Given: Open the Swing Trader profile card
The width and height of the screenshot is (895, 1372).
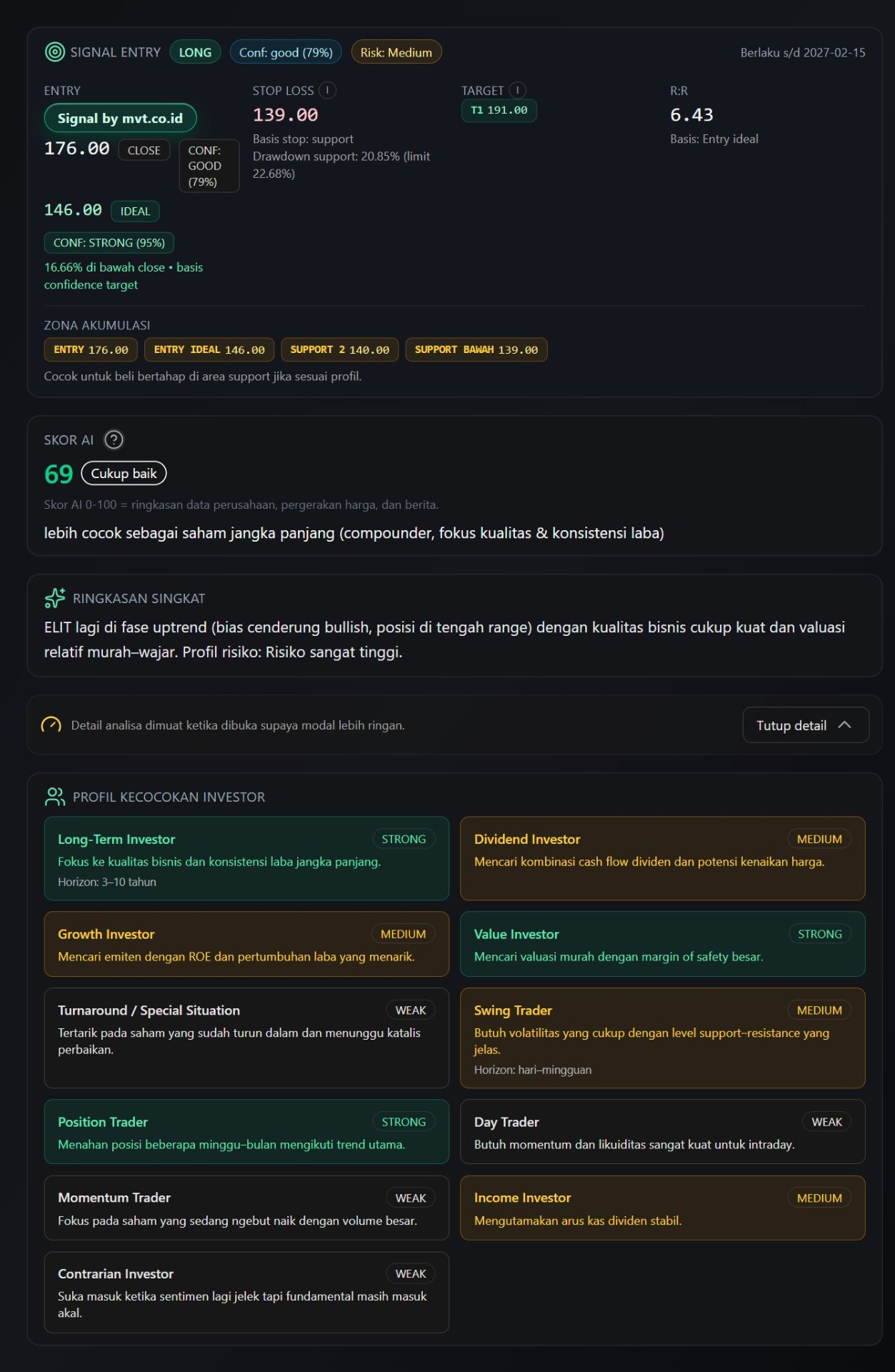Looking at the screenshot, I should (662, 1038).
